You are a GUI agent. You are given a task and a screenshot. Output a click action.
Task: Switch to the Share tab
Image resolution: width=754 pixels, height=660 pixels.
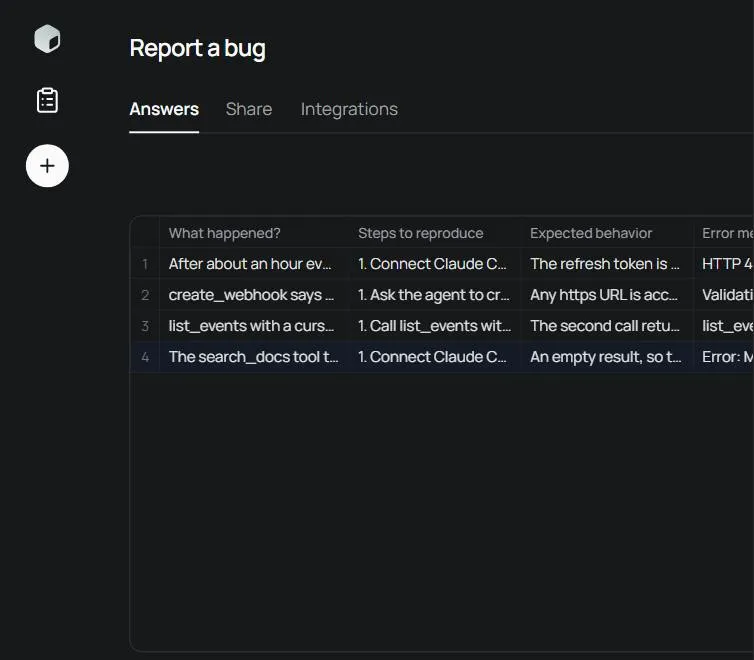(249, 109)
